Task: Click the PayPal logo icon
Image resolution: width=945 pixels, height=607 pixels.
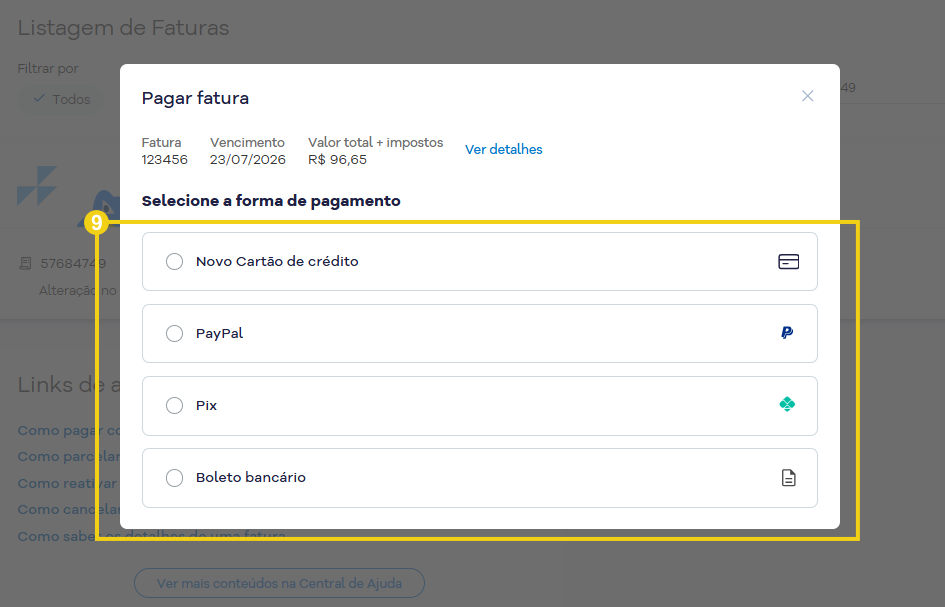Action: point(787,333)
